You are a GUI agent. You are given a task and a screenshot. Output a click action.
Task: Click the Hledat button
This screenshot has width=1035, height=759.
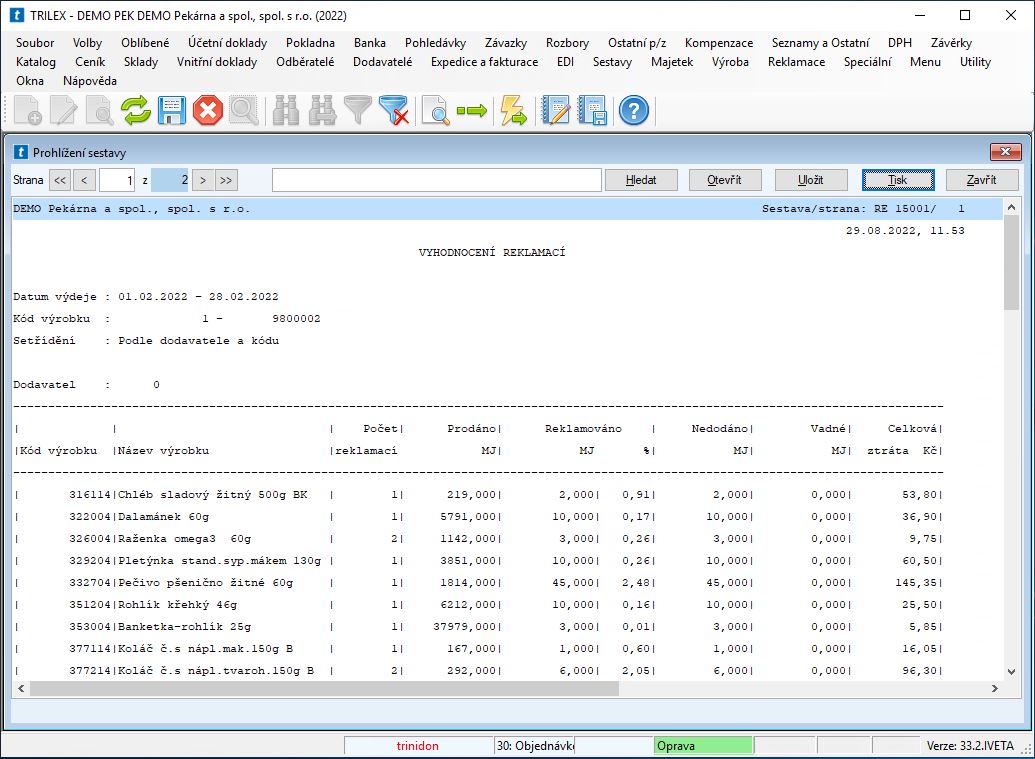click(641, 180)
